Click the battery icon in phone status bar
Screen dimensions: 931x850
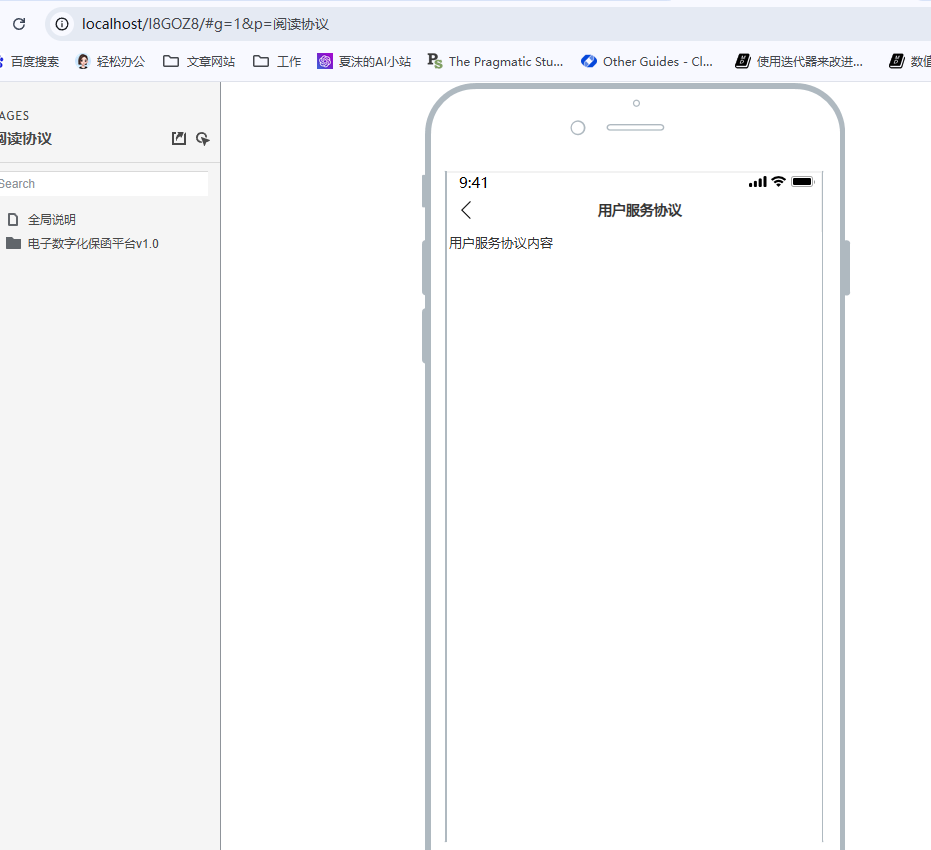803,182
